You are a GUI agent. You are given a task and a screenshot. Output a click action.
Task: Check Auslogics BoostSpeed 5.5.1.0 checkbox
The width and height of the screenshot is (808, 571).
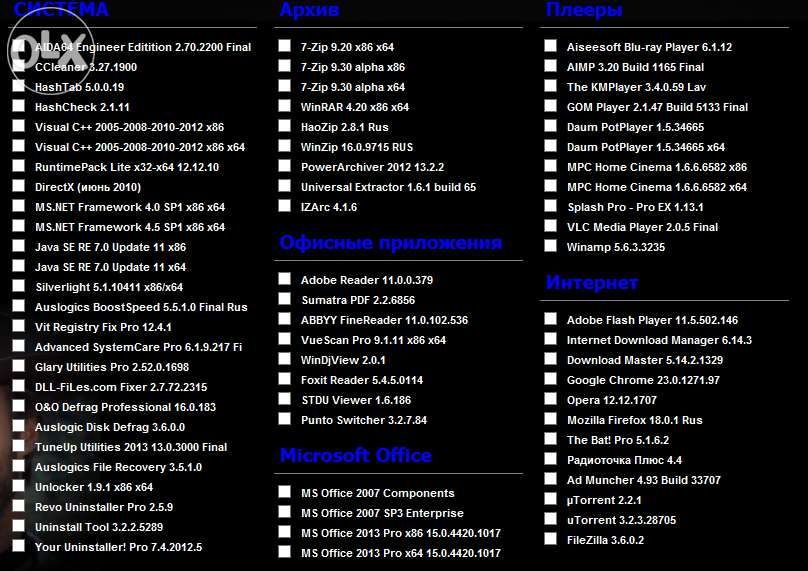coord(19,306)
